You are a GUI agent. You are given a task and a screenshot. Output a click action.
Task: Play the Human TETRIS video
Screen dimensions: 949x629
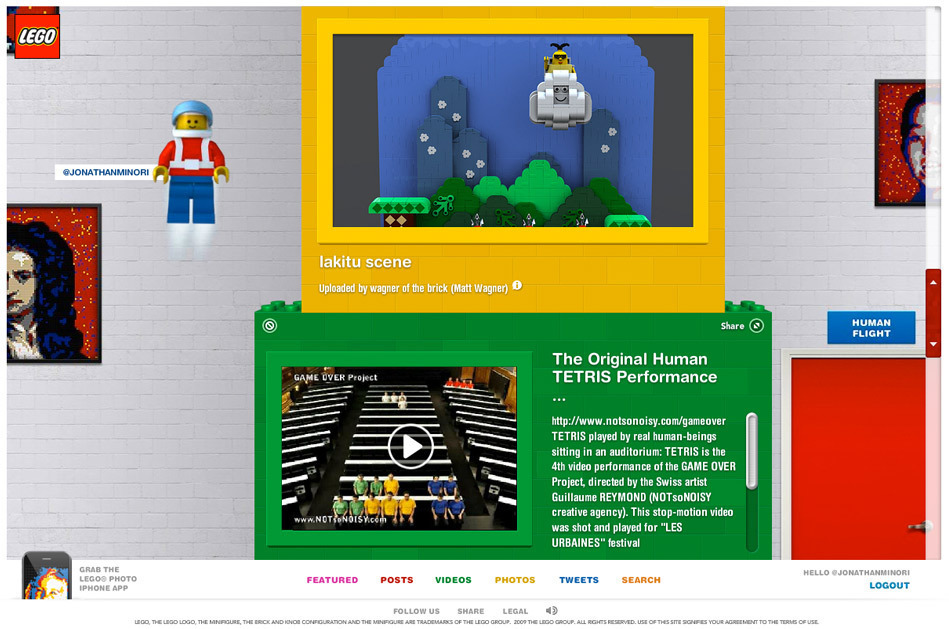point(411,447)
